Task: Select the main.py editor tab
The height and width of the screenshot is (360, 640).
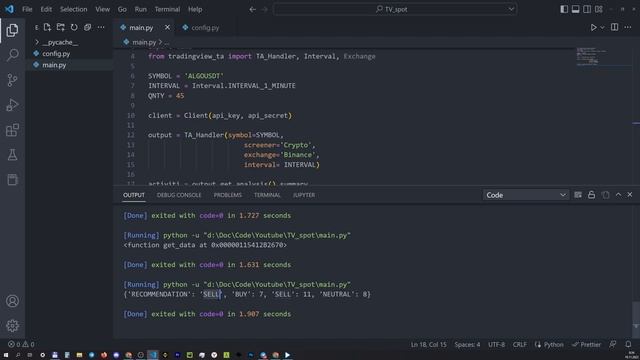Action: point(141,27)
